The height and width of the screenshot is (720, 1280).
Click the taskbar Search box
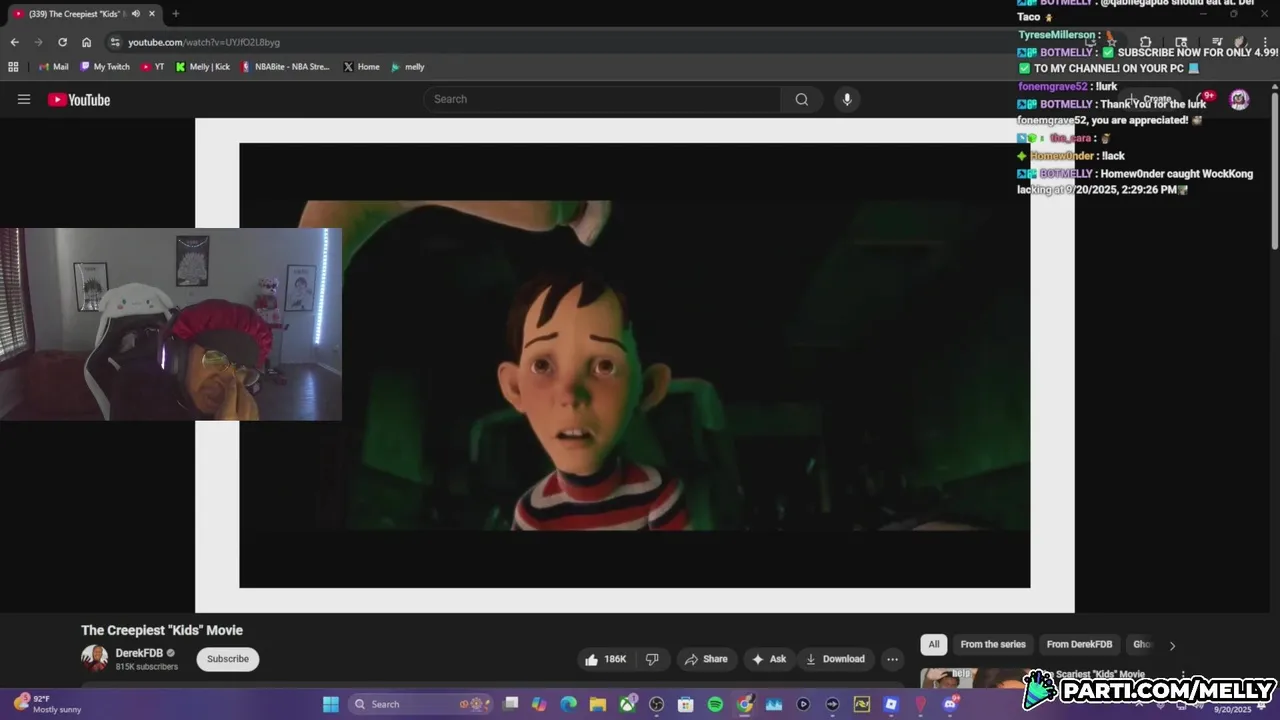tap(419, 704)
